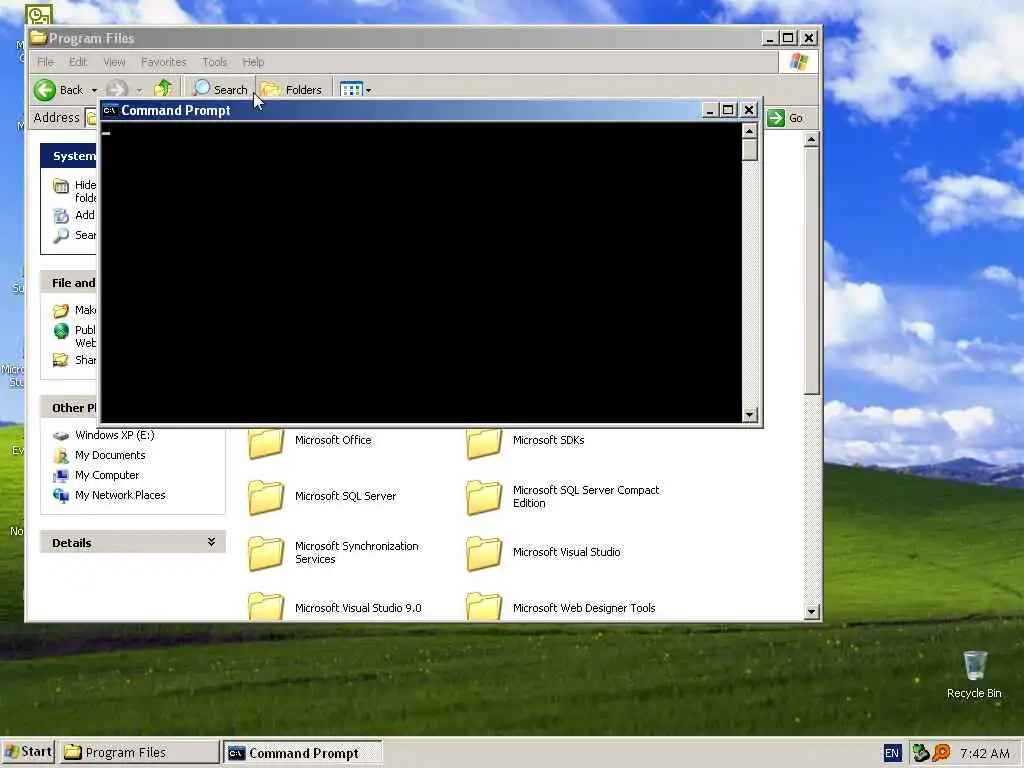Maximize the Command Prompt window
Screen dimensions: 1024x768
click(729, 110)
